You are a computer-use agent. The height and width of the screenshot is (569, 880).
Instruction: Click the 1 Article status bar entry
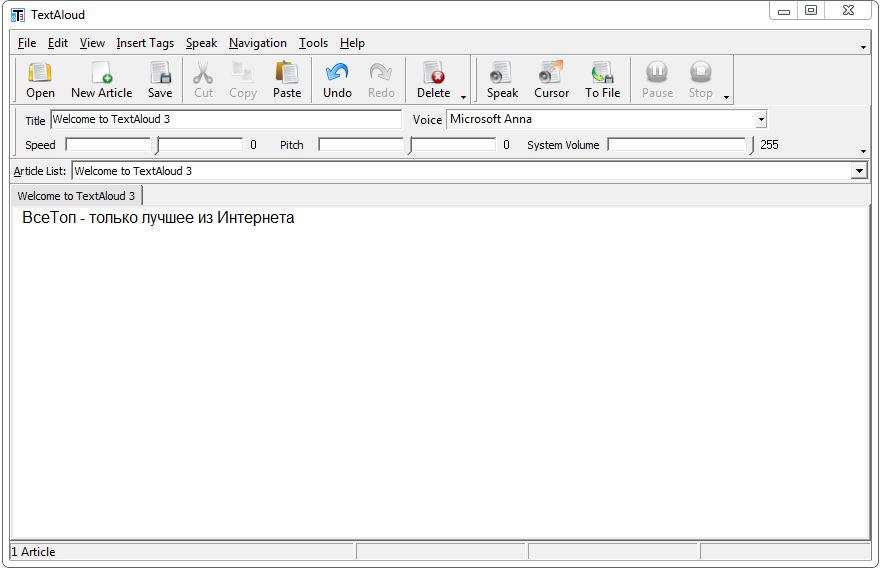click(34, 552)
